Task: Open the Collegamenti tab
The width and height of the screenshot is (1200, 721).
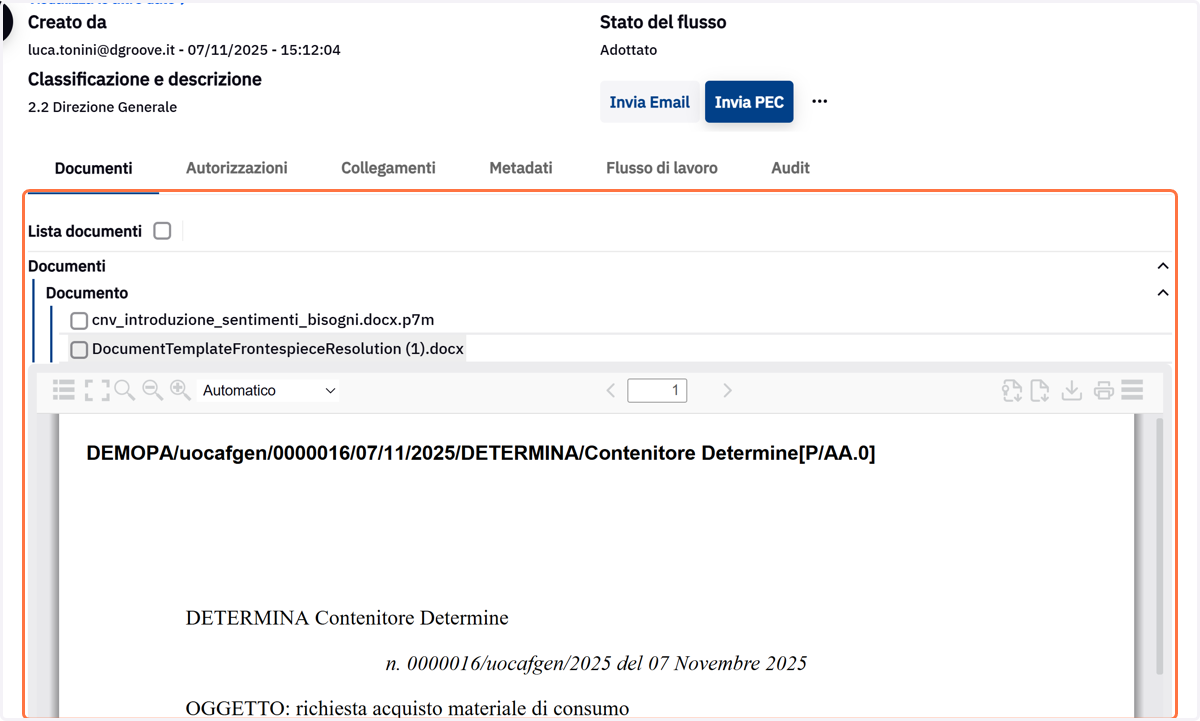Action: click(388, 168)
